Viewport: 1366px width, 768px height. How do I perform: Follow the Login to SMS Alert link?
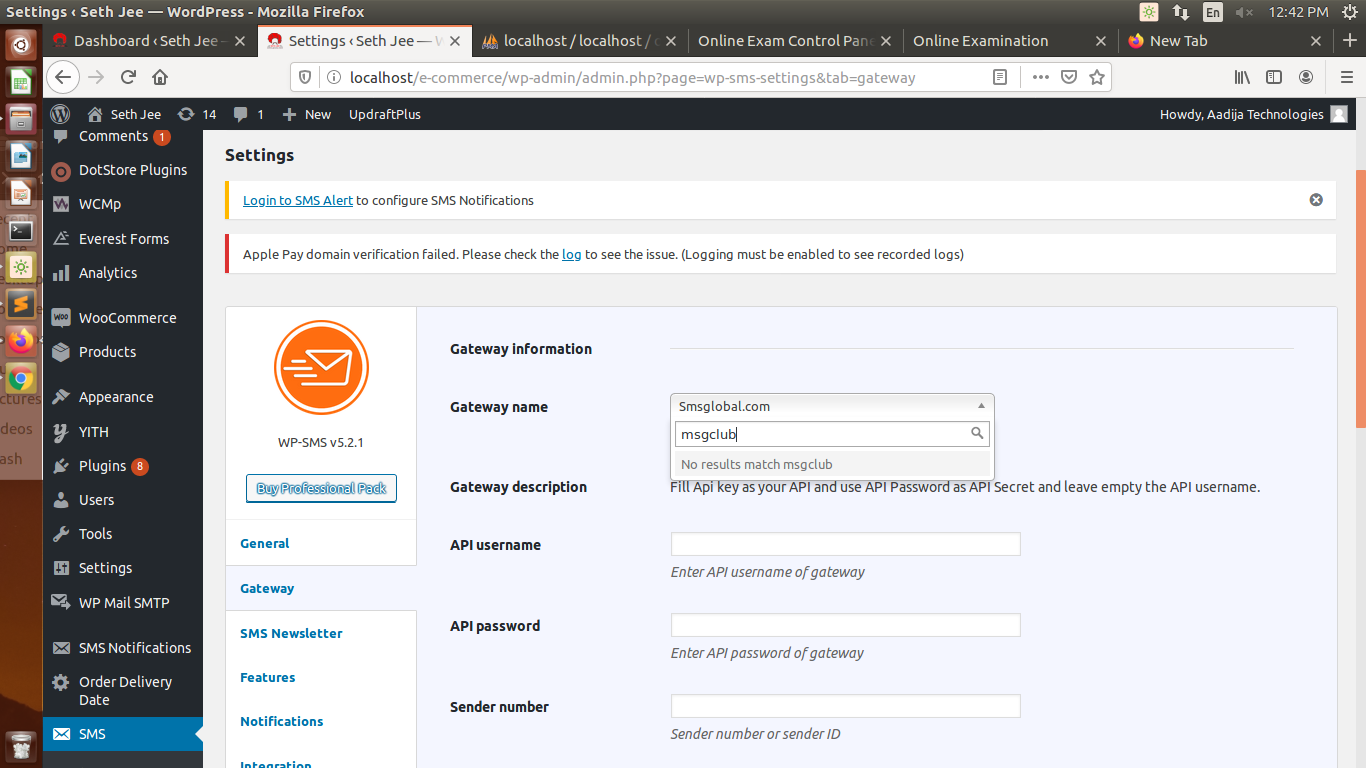(x=298, y=200)
